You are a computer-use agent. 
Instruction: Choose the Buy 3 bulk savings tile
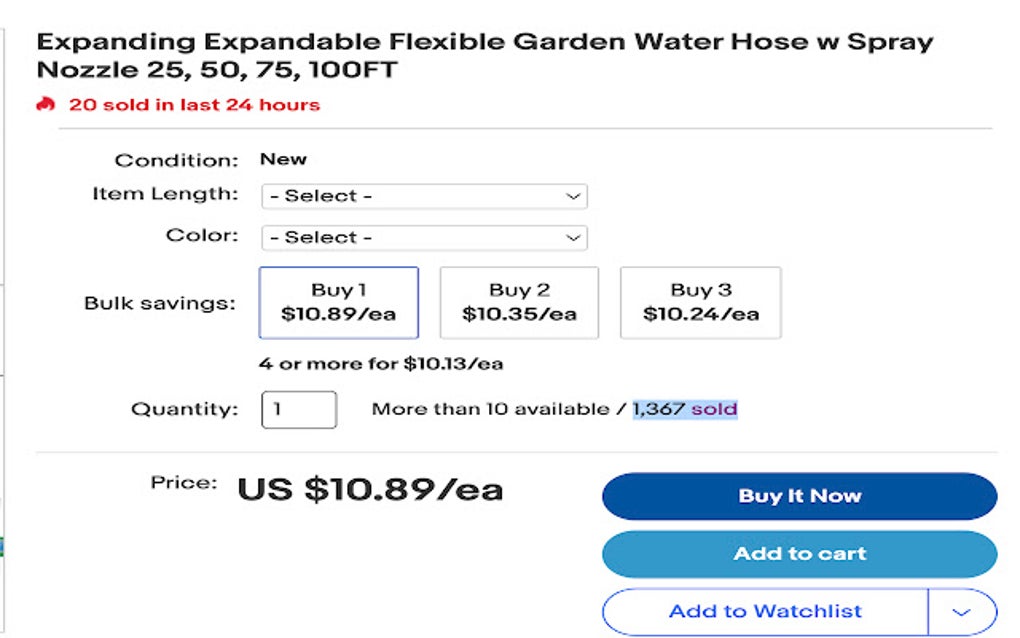point(700,302)
